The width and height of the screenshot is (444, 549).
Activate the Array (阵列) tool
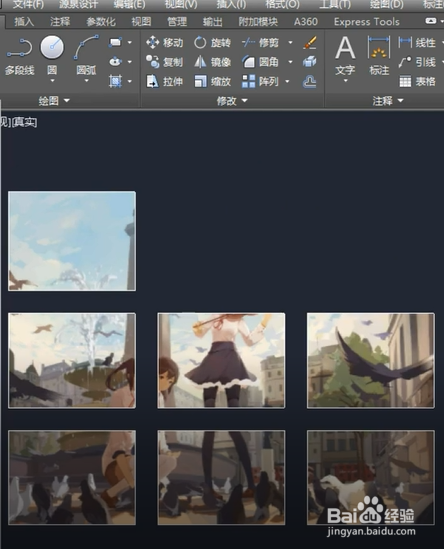pos(261,81)
